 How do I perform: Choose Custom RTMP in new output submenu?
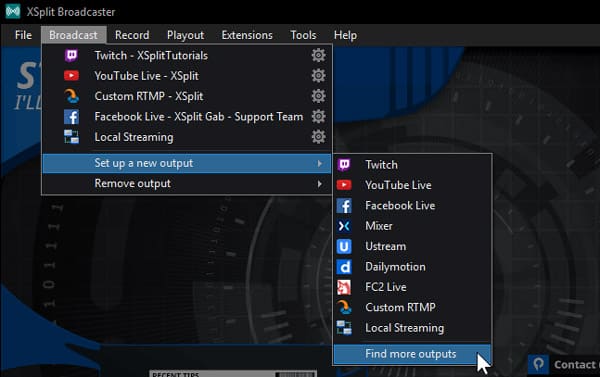tap(412, 307)
